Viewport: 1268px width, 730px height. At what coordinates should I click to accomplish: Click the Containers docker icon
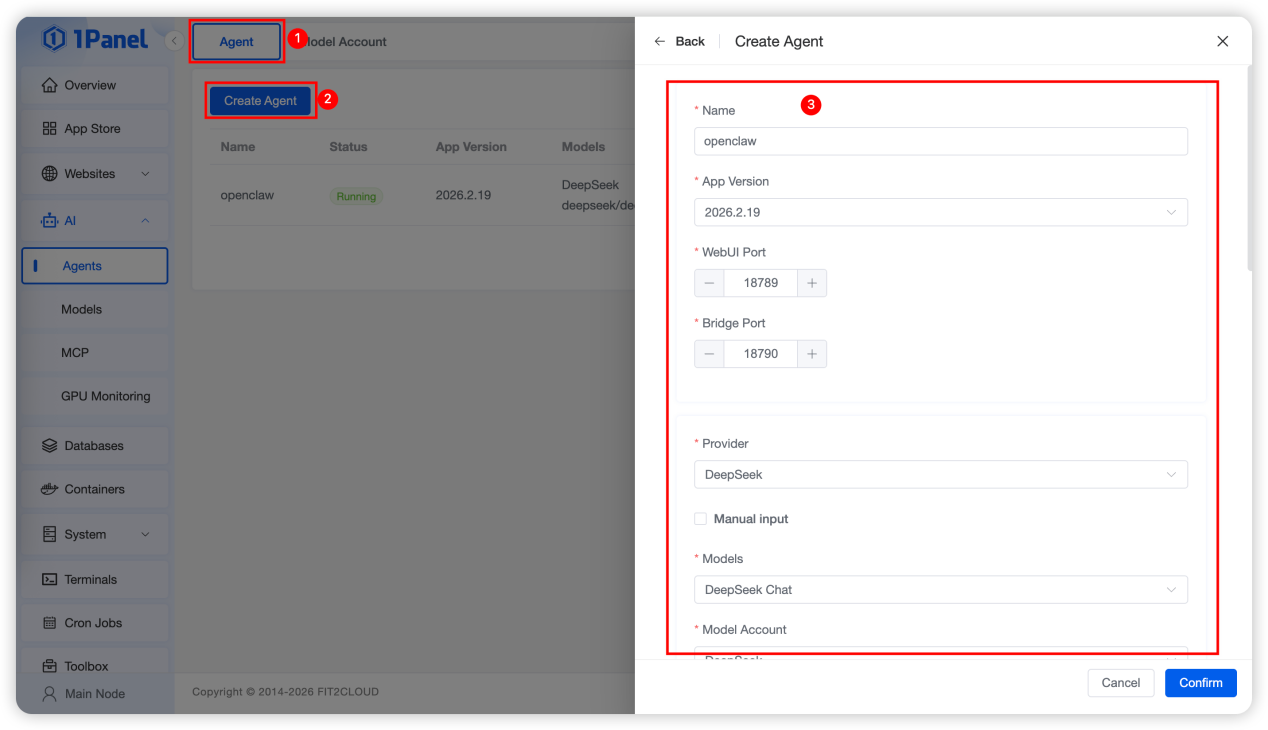point(49,489)
